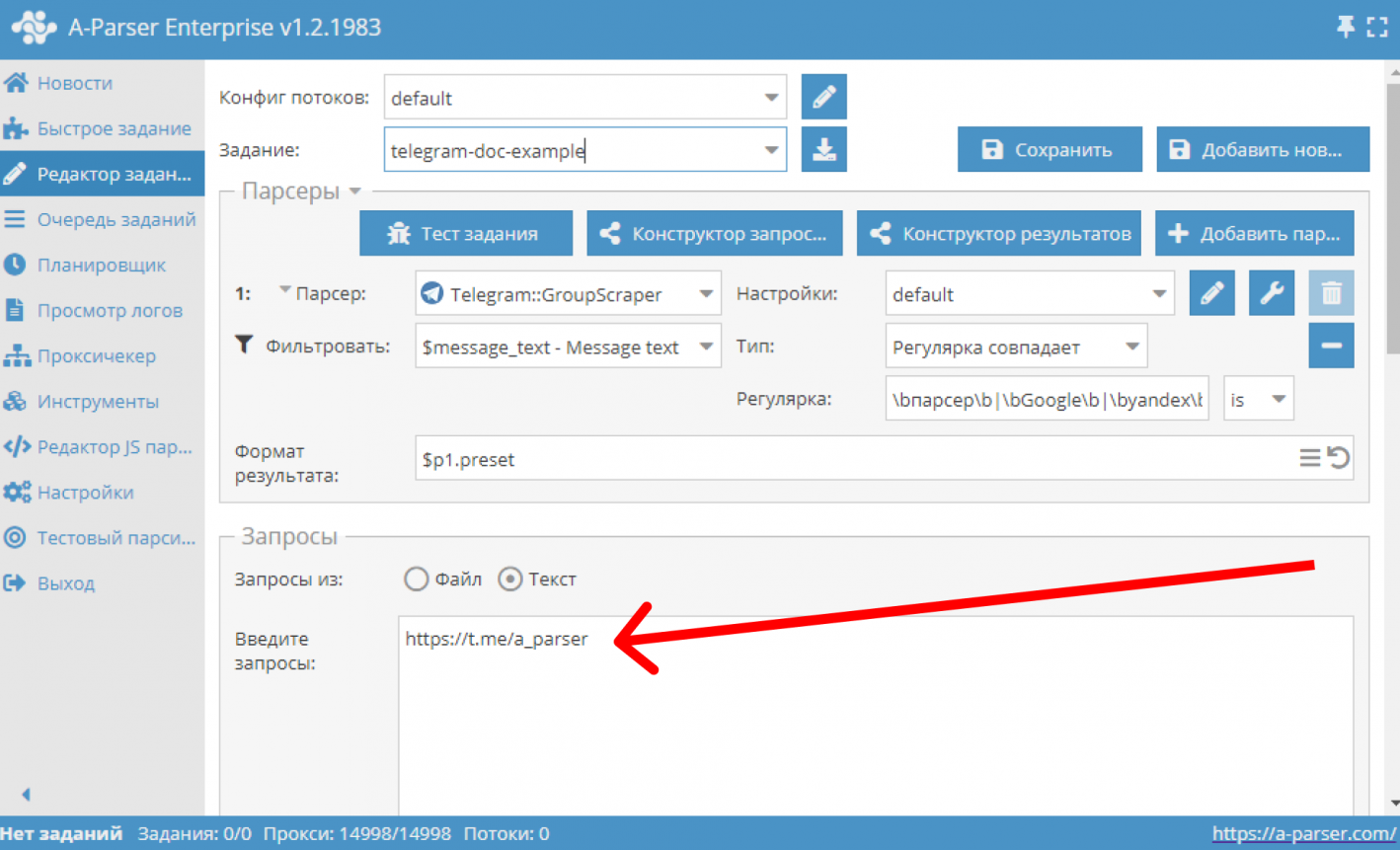Viewport: 1400px width, 850px height.
Task: Click the Сохранить button
Action: 1050,149
